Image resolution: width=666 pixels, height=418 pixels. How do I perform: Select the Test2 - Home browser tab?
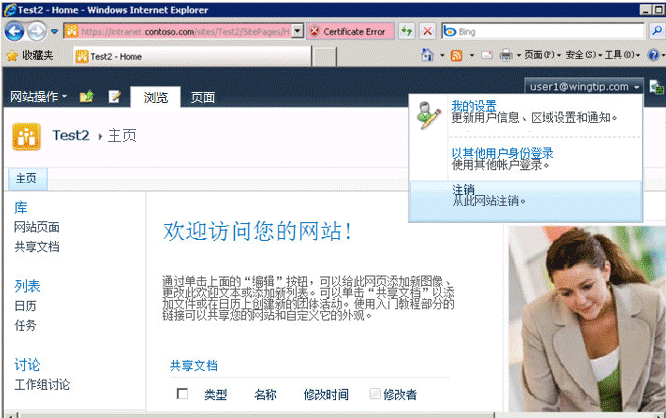pos(192,56)
